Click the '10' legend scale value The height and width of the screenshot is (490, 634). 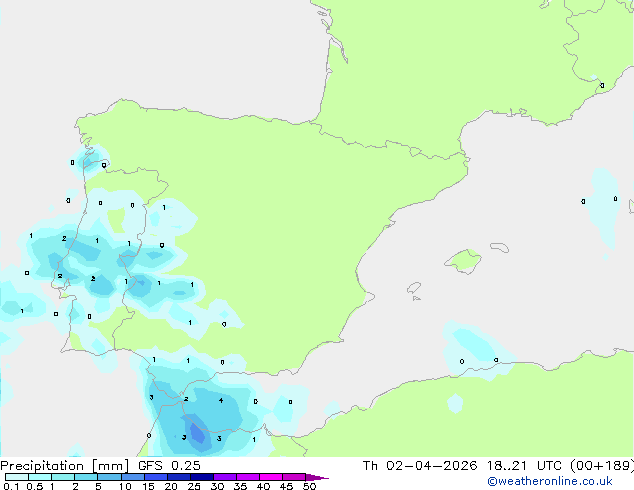[125, 486]
